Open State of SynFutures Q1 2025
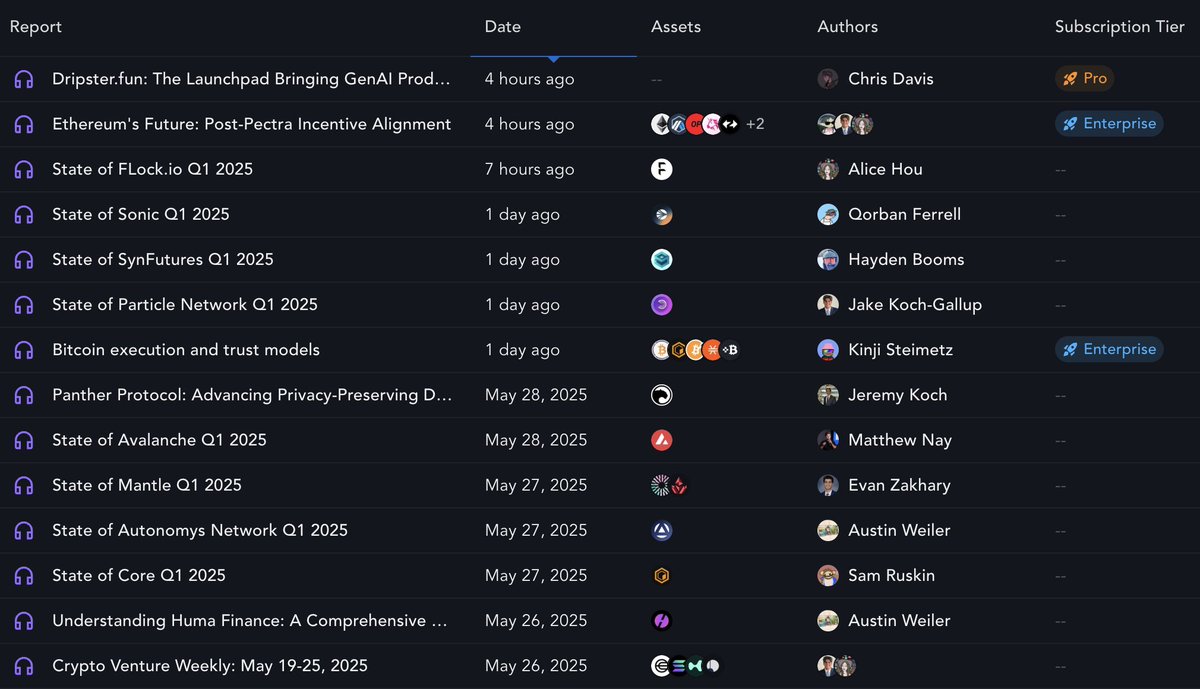This screenshot has width=1200, height=689. point(163,259)
